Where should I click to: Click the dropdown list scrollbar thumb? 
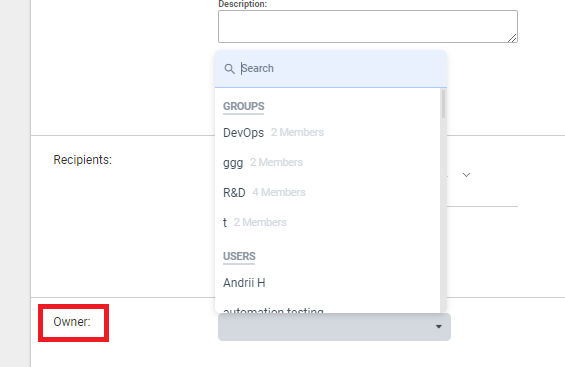[x=443, y=104]
